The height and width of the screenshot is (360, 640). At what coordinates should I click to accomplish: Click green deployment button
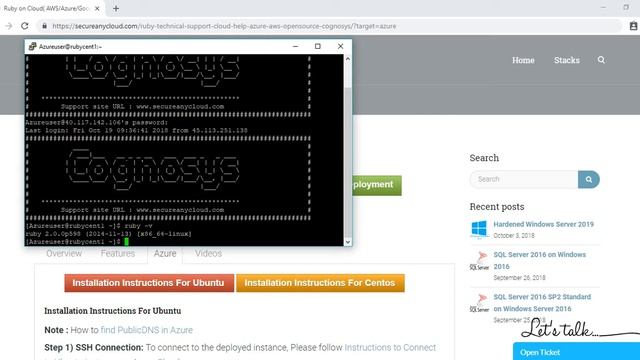tap(376, 185)
